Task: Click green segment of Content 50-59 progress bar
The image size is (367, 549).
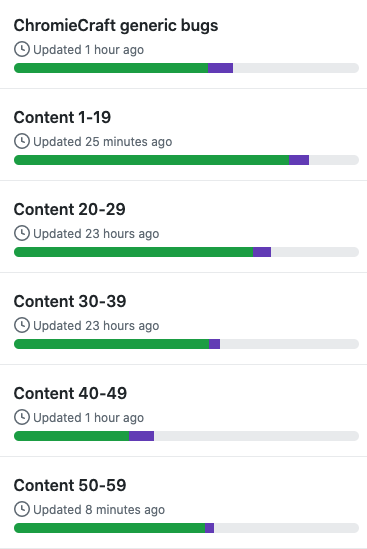Action: tap(110, 528)
